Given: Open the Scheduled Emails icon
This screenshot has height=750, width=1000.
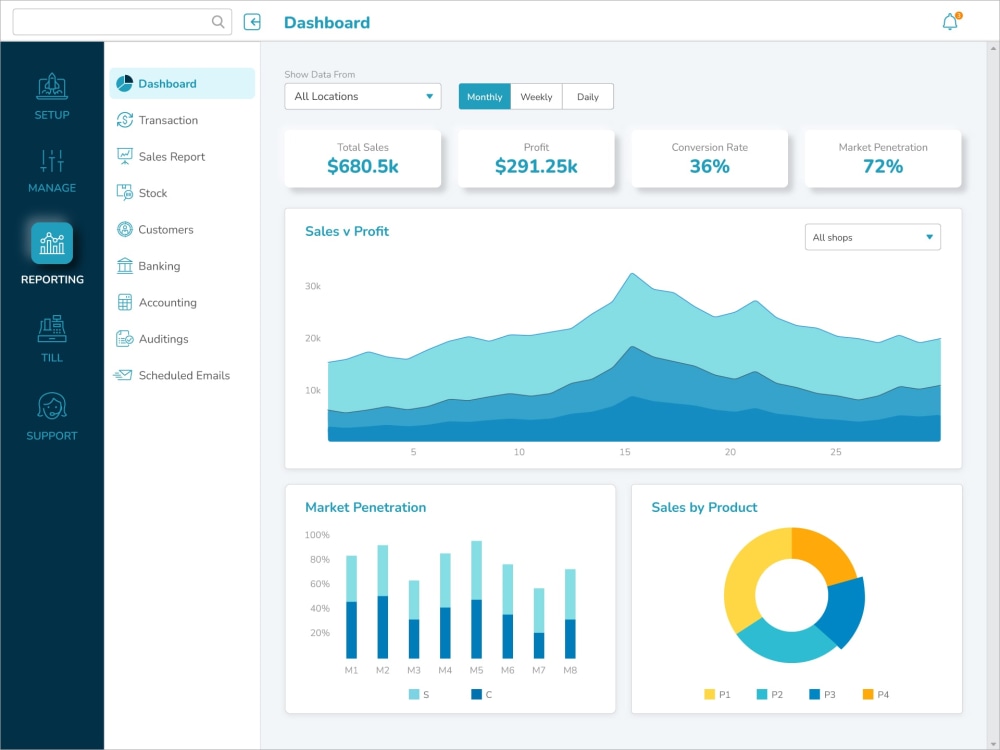Looking at the screenshot, I should (x=126, y=375).
